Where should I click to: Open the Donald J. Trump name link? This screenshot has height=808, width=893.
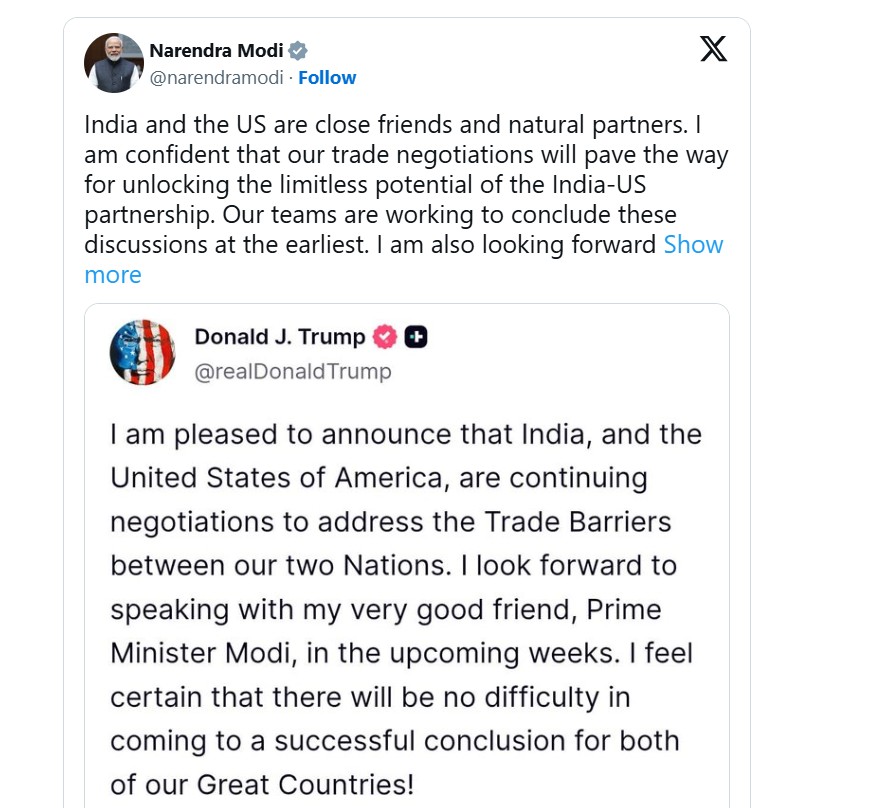[279, 337]
